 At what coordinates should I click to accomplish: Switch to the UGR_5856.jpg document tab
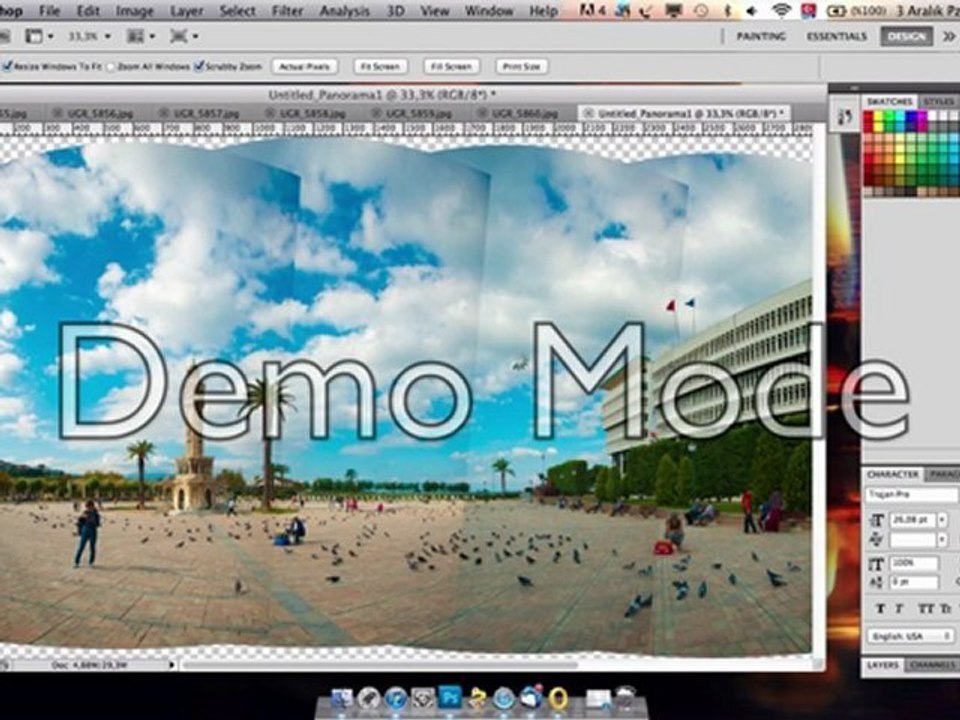100,114
